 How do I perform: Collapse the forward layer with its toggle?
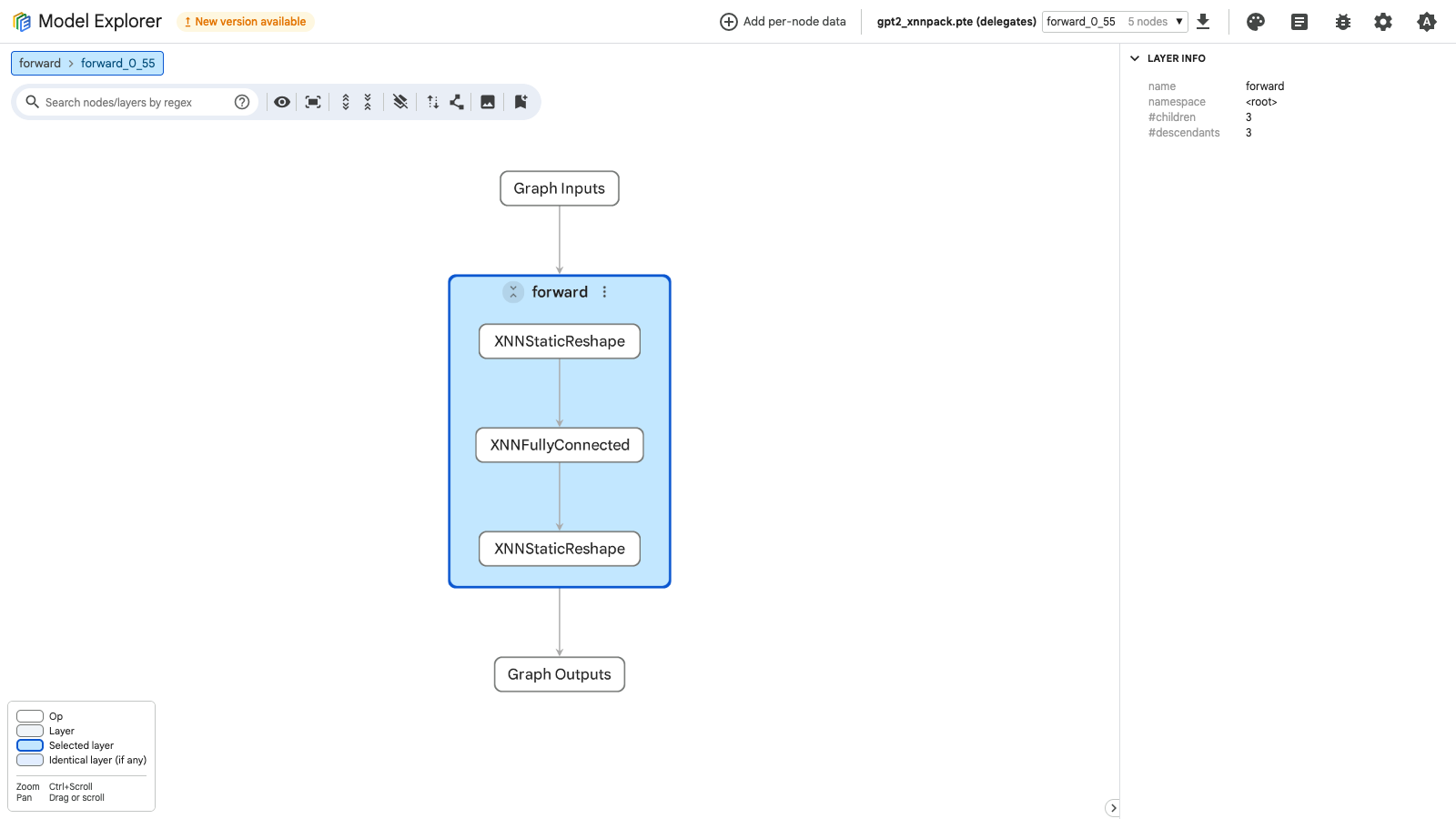513,292
